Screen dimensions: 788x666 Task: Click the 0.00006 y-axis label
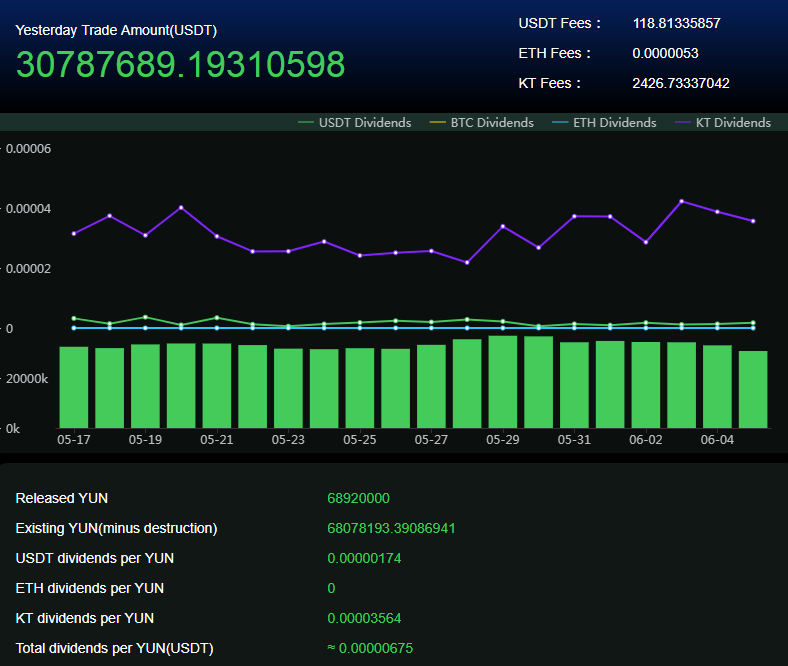point(28,149)
